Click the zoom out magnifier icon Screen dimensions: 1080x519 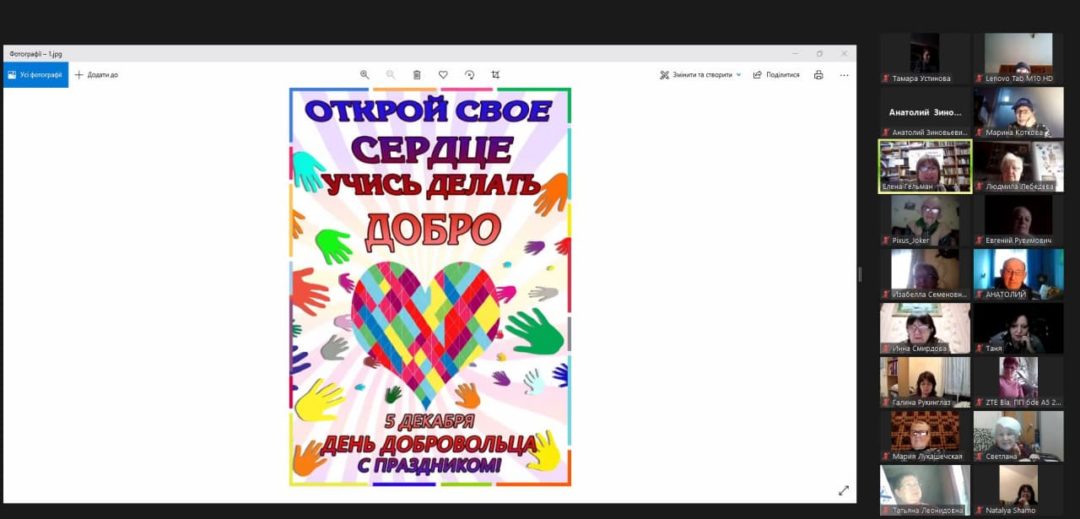point(390,75)
